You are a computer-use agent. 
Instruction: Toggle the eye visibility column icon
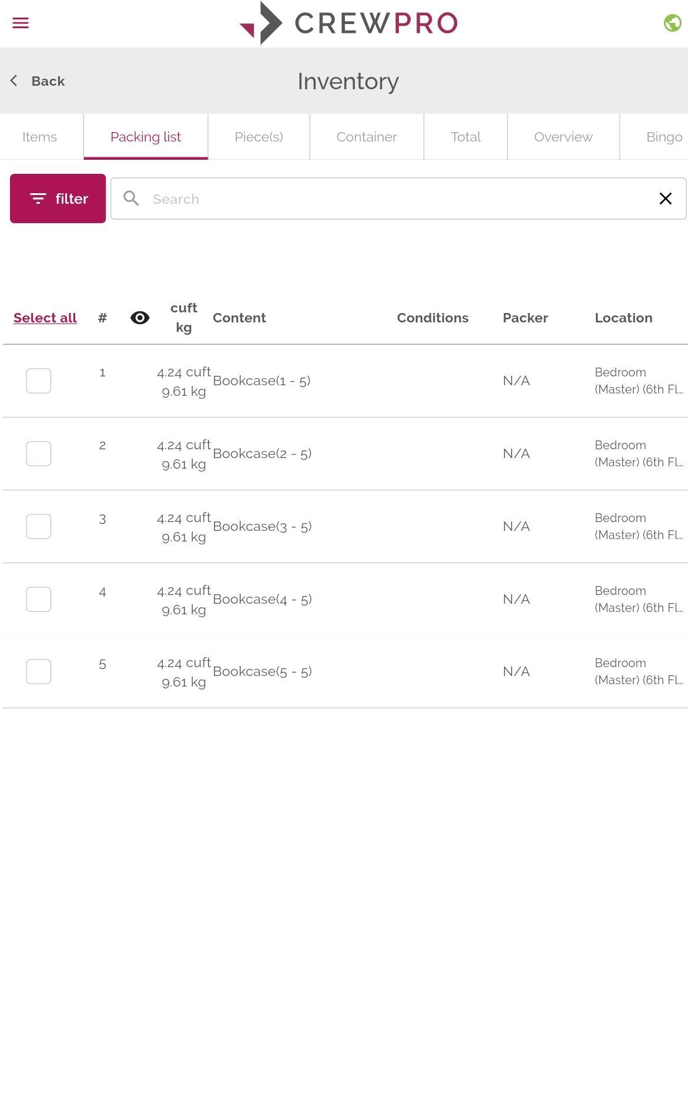coord(140,318)
